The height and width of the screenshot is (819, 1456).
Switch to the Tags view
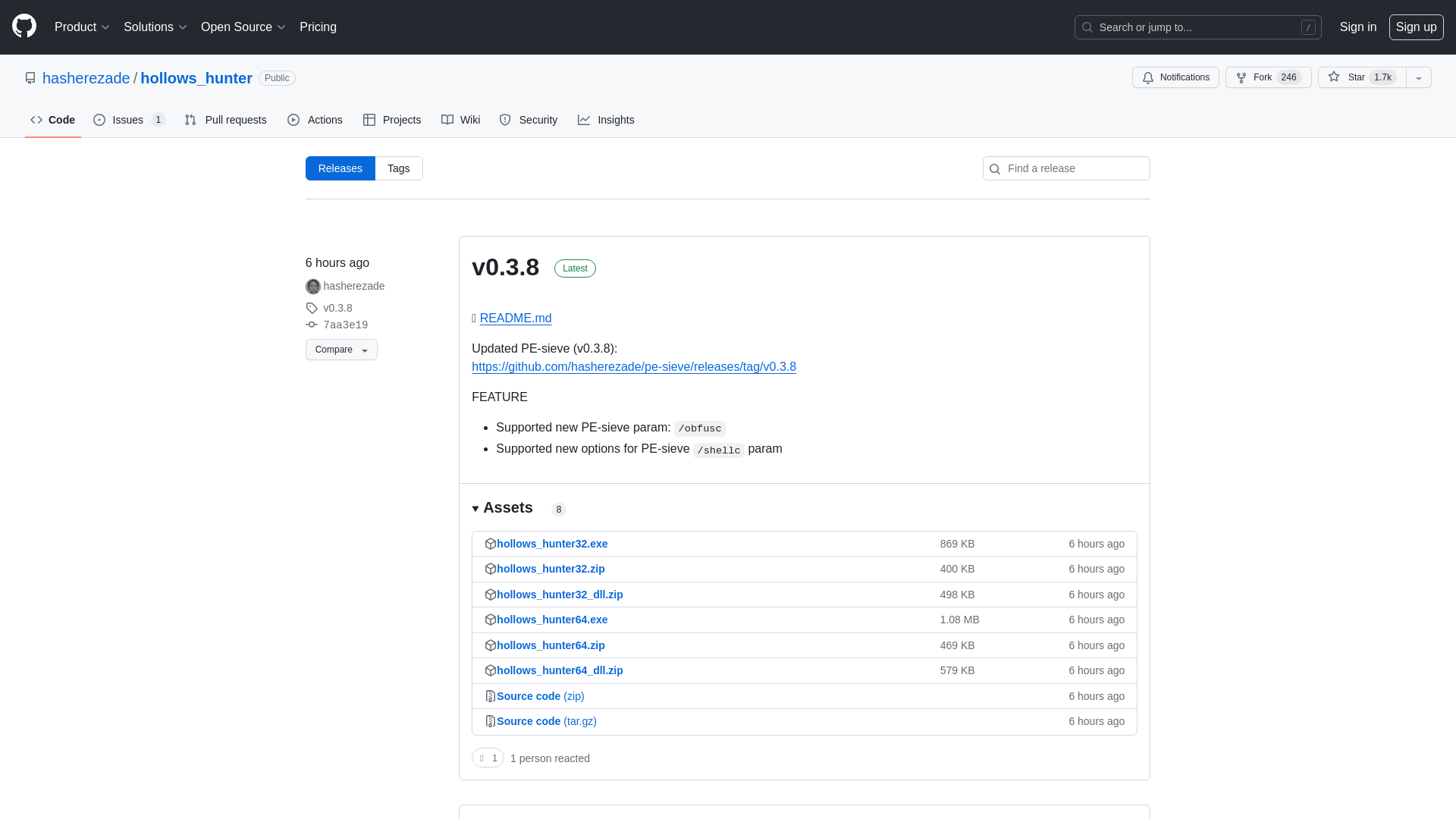coord(399,168)
